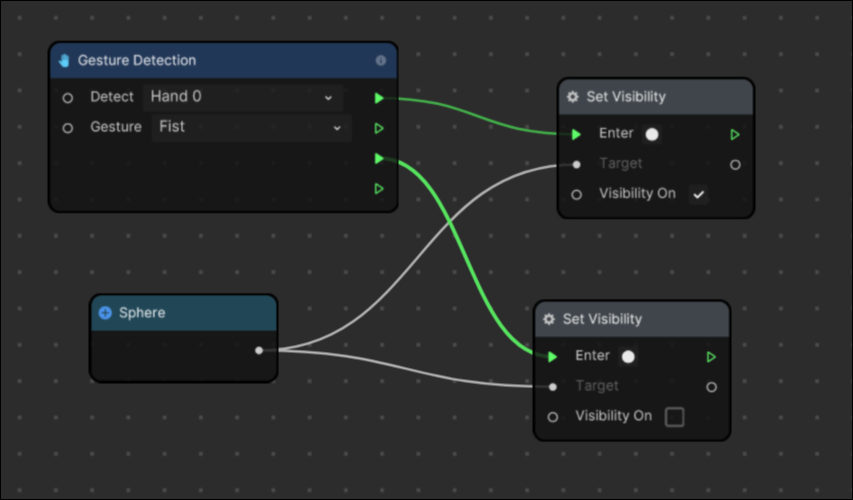Image resolution: width=853 pixels, height=500 pixels.
Task: Click the exit trigger output on upper Set Visibility
Action: pyautogui.click(x=734, y=134)
